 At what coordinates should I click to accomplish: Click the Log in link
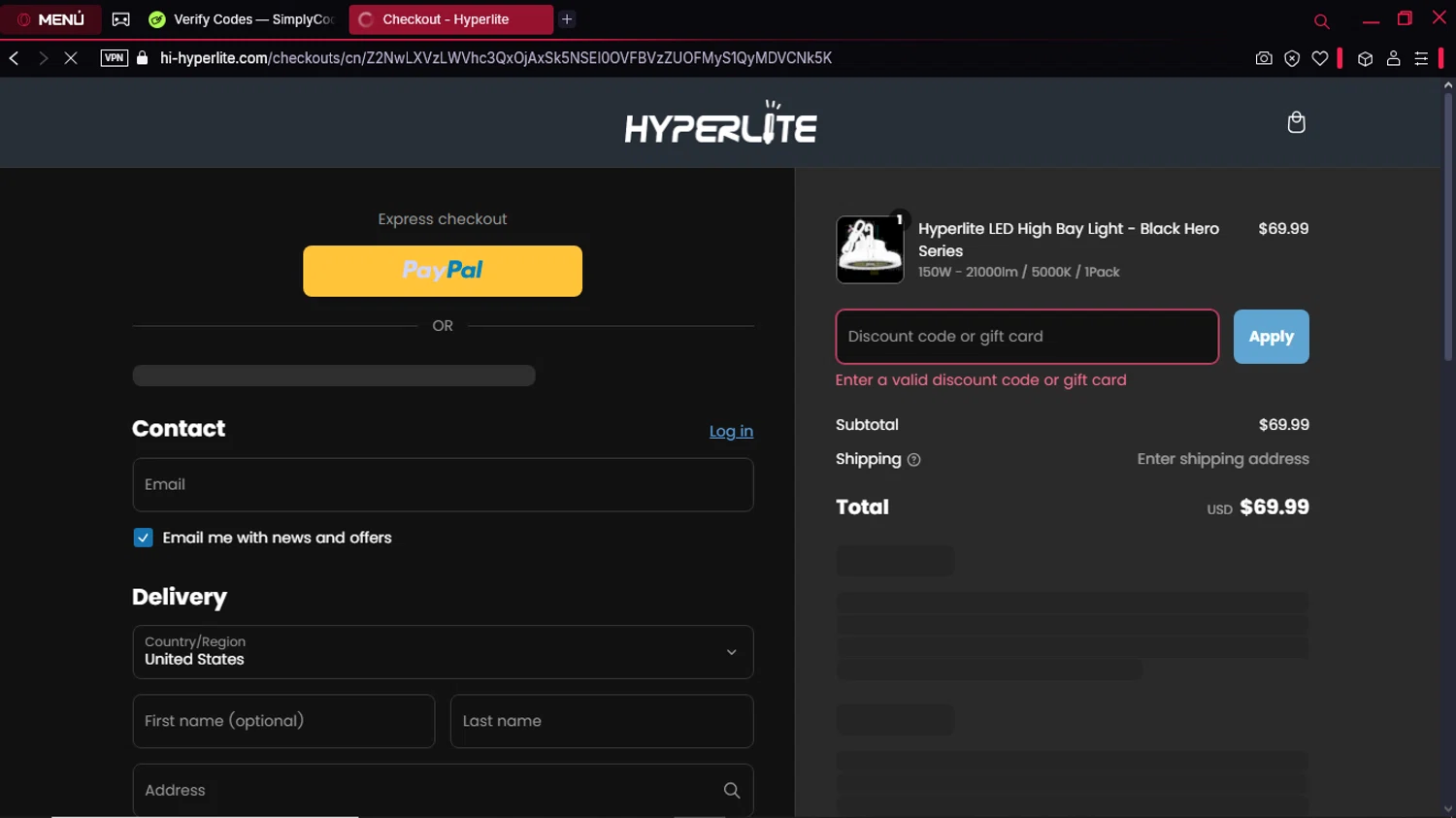[x=731, y=431]
